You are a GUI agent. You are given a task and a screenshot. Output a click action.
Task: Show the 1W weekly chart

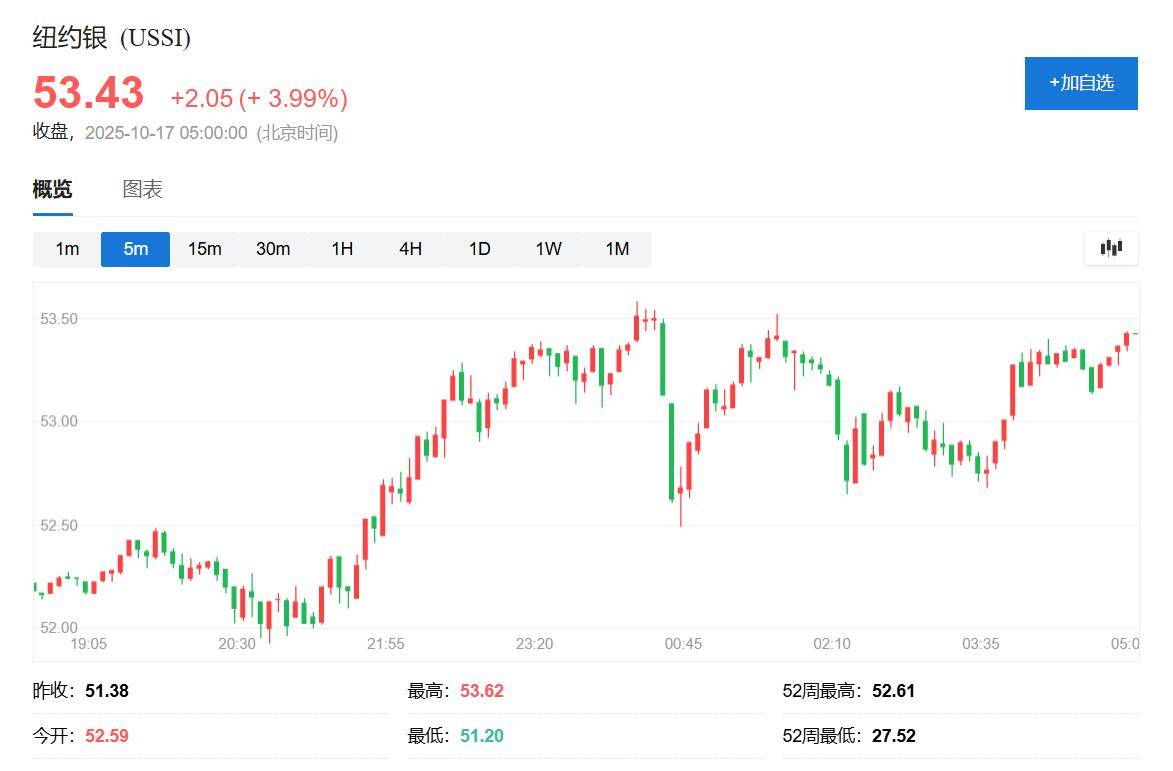tap(548, 249)
